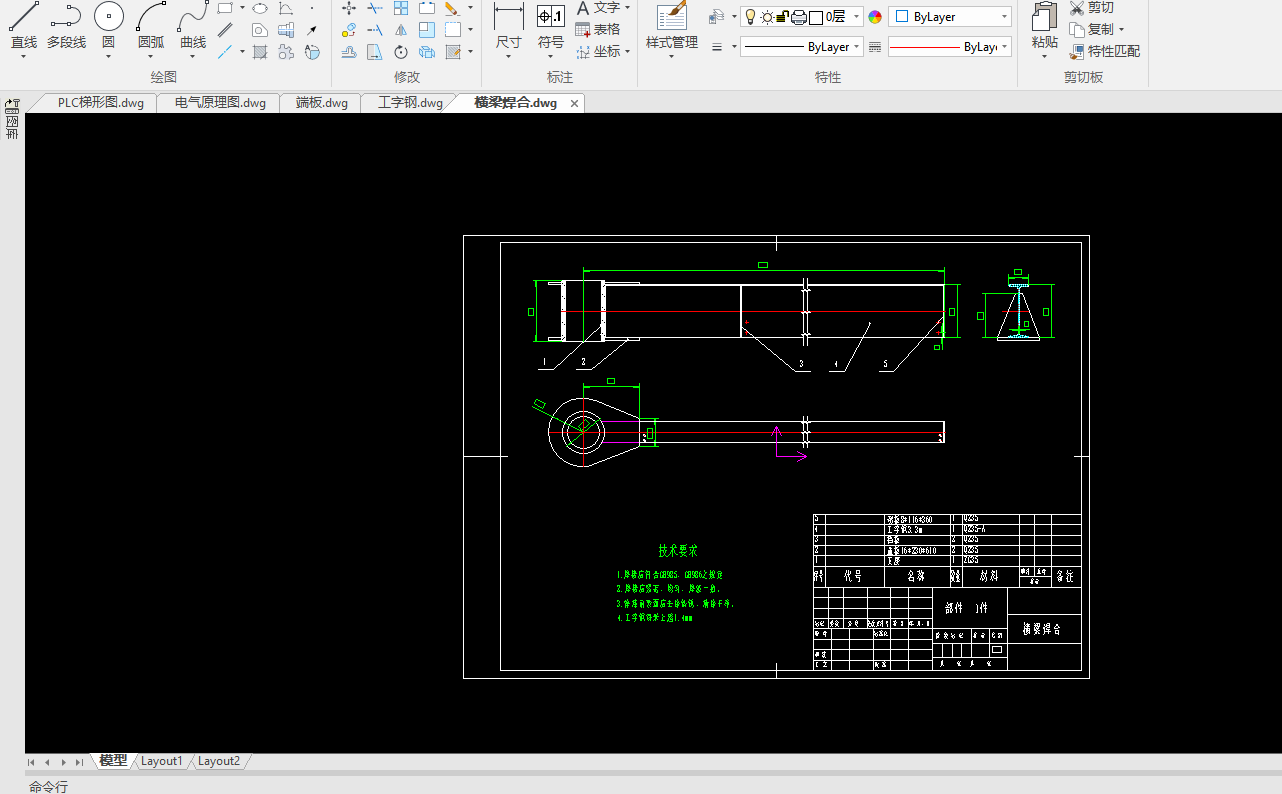Click the 尺寸 dimension tool
The width and height of the screenshot is (1282, 794).
tap(508, 26)
